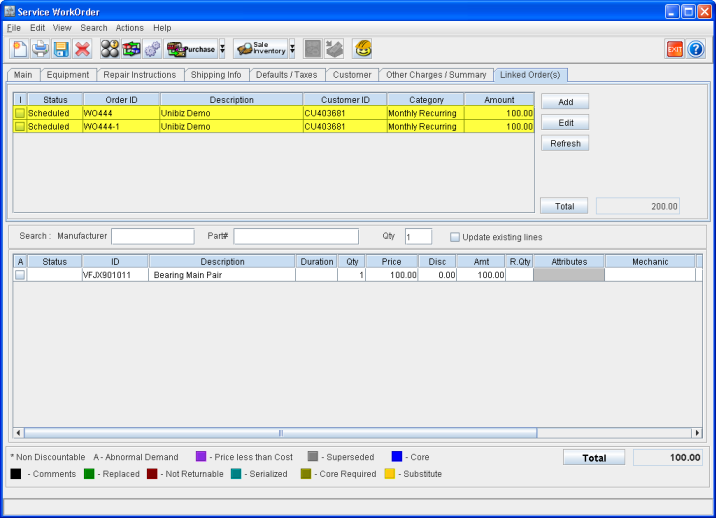Save with the floppy disk icon
716x518 pixels.
[x=61, y=48]
